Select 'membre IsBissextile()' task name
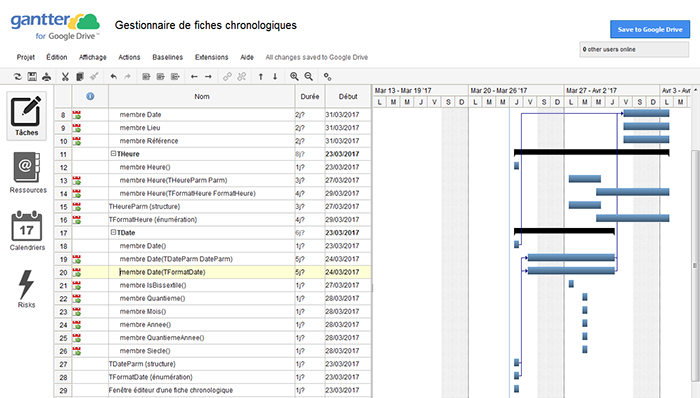Screen dimensions: 700x398 [153, 285]
